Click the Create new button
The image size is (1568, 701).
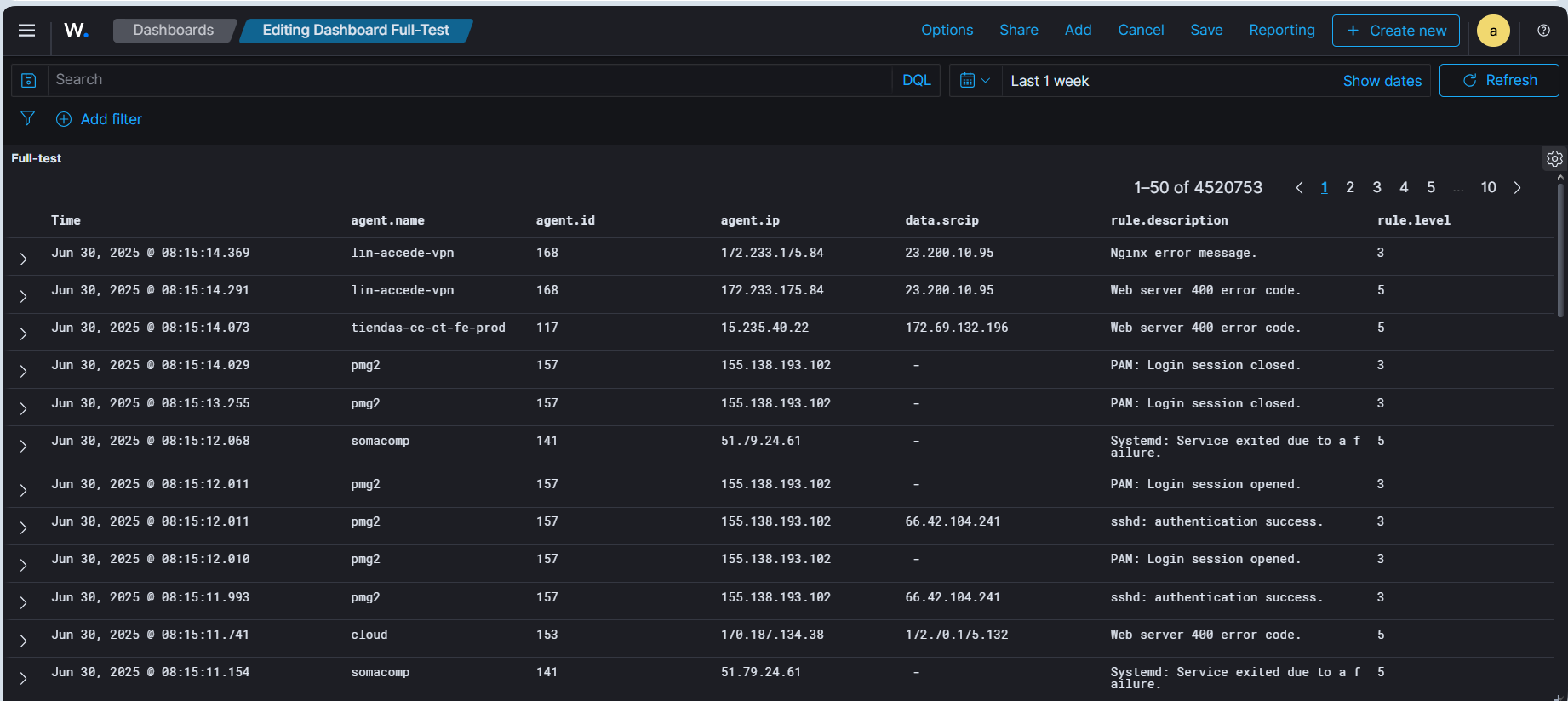point(1395,31)
